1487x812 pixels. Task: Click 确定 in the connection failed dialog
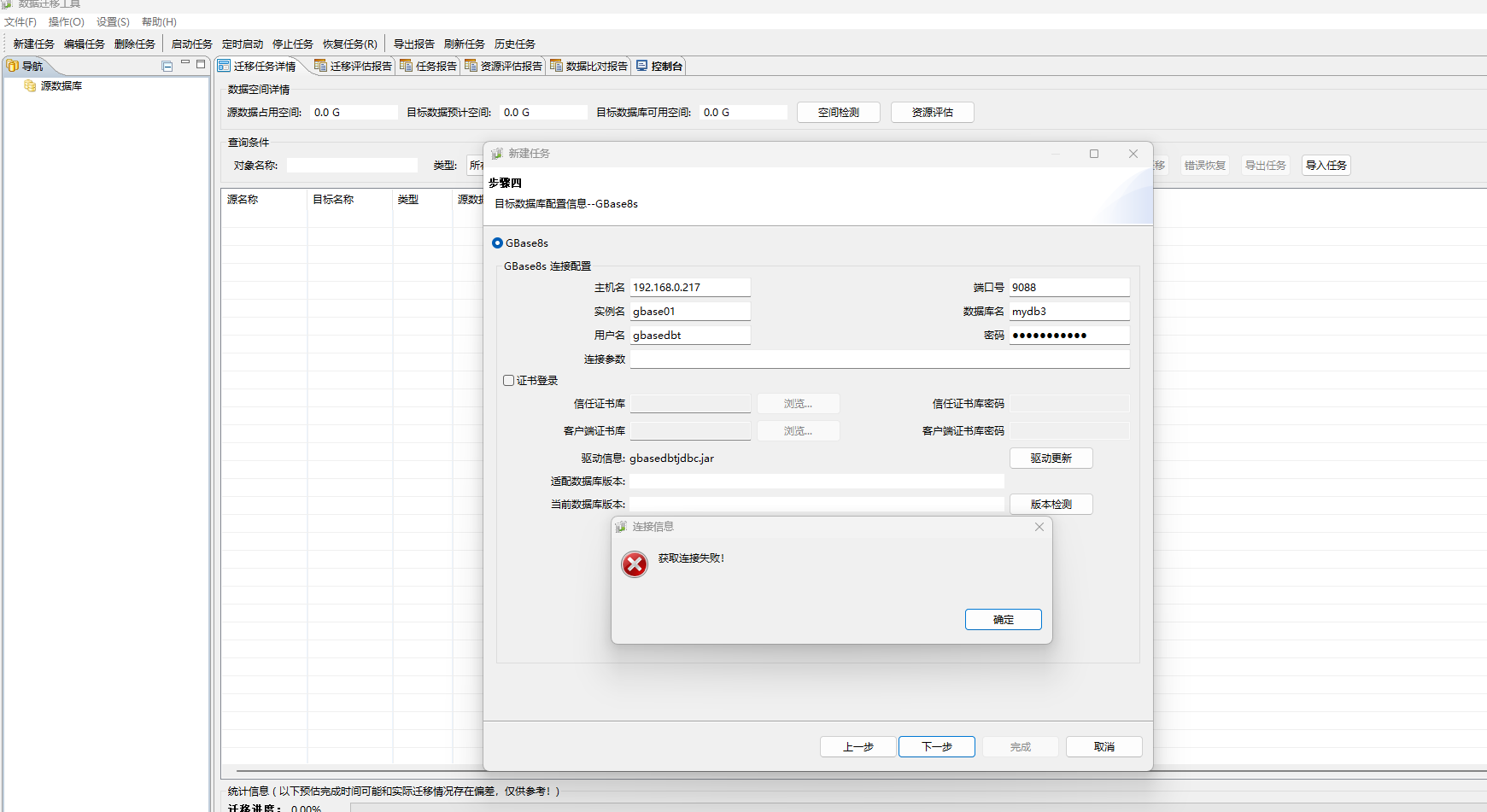pos(1004,620)
